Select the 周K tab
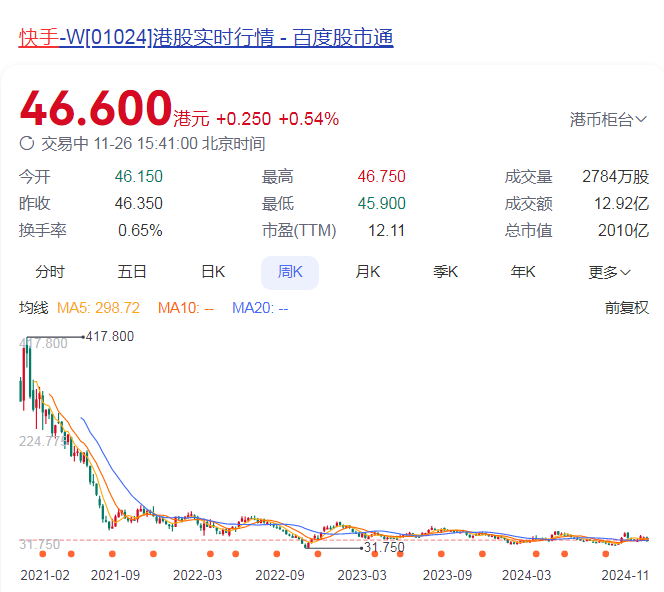 coord(290,273)
